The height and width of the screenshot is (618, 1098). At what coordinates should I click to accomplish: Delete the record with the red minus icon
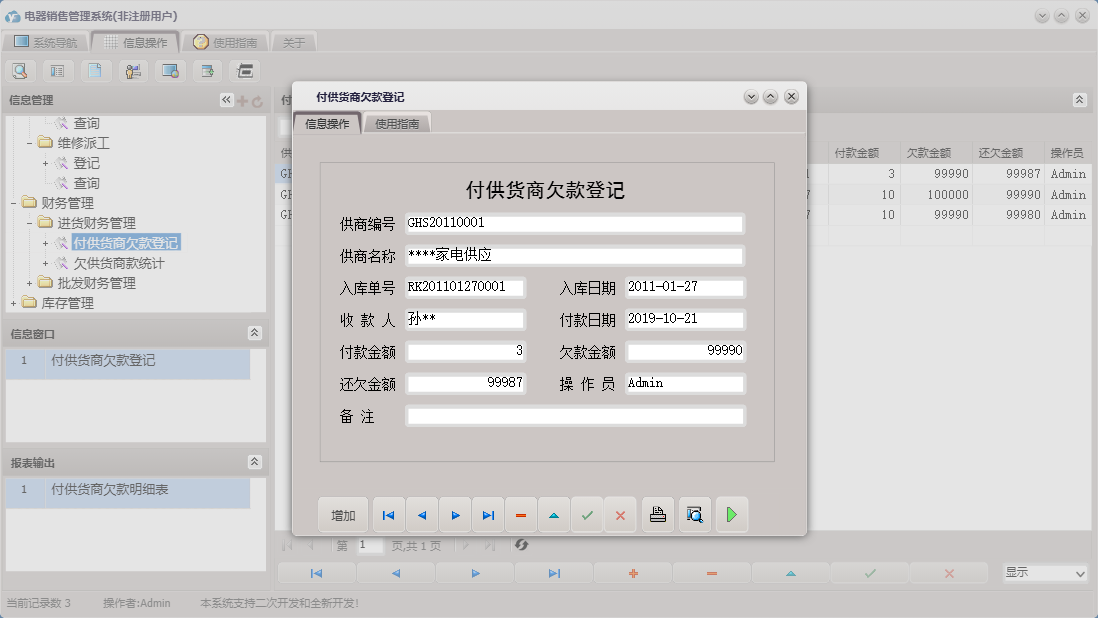[x=521, y=514]
